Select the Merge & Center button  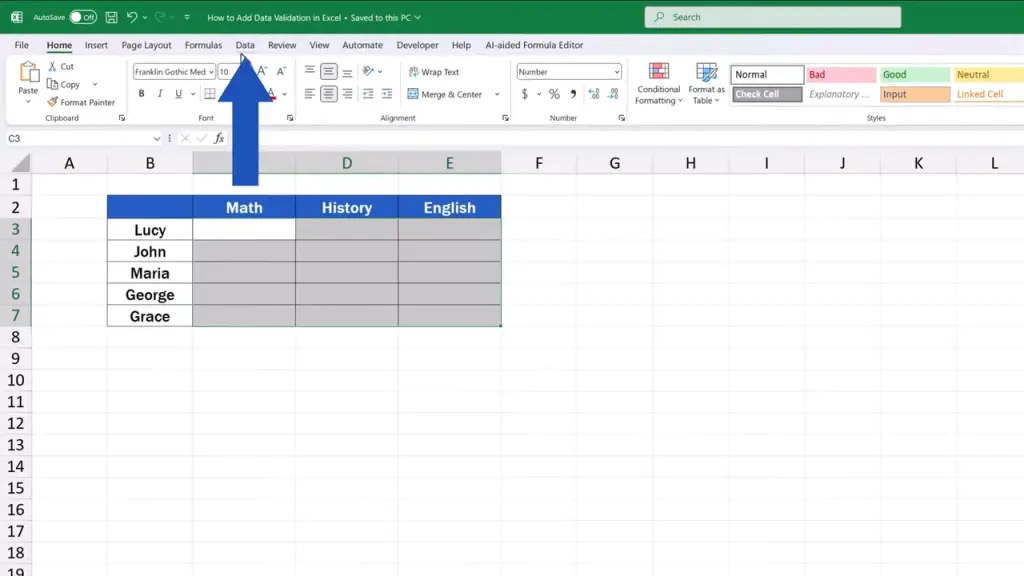pyautogui.click(x=445, y=94)
